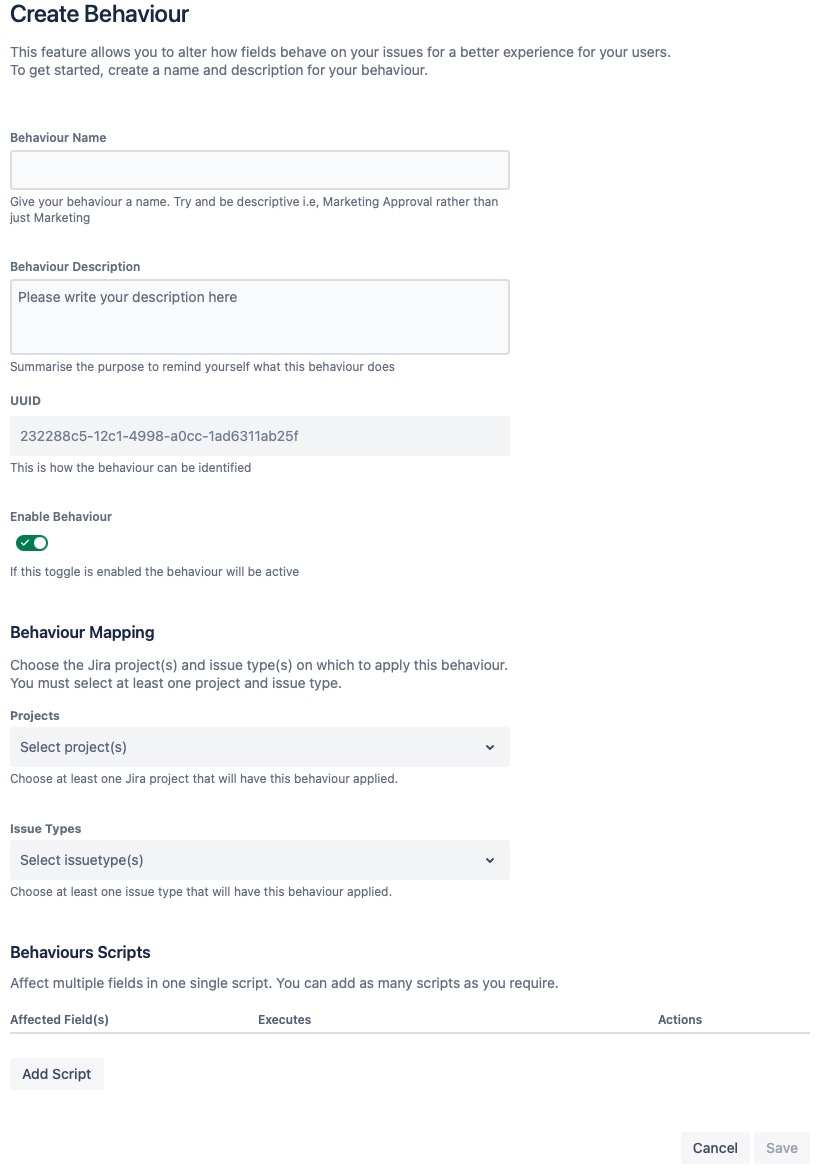This screenshot has width=819, height=1170.
Task: Click the Cancel button
Action: (x=715, y=1148)
